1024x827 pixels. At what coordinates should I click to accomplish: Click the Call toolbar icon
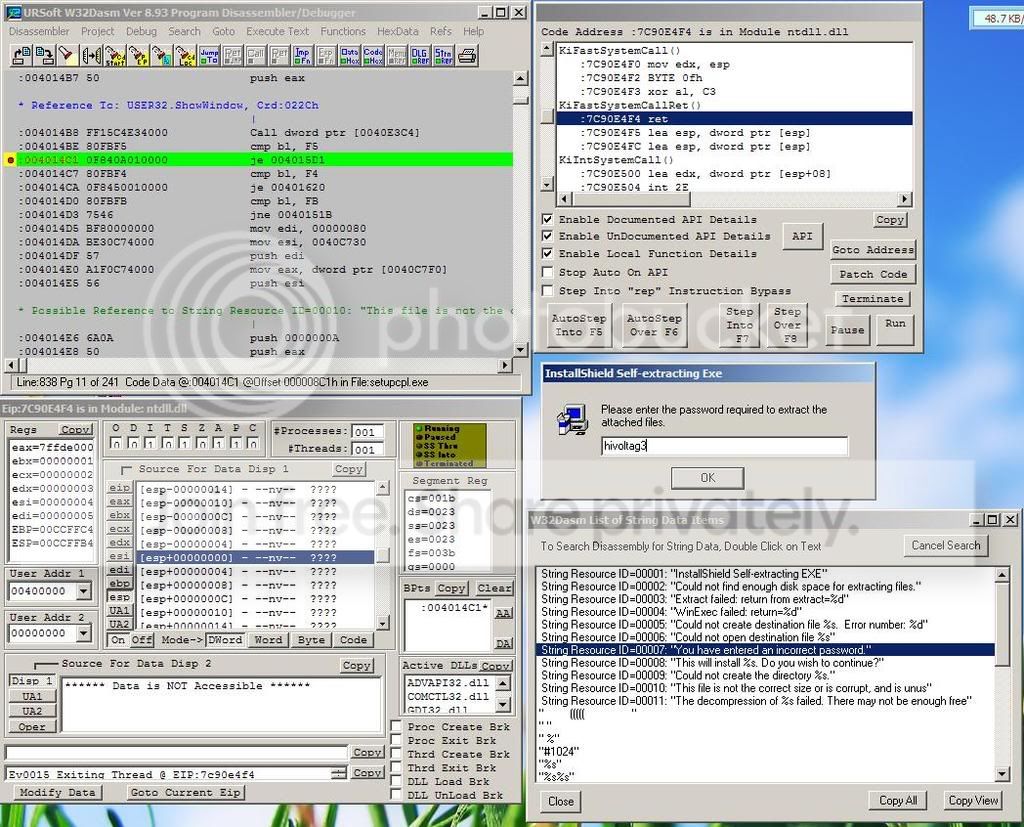pyautogui.click(x=255, y=56)
